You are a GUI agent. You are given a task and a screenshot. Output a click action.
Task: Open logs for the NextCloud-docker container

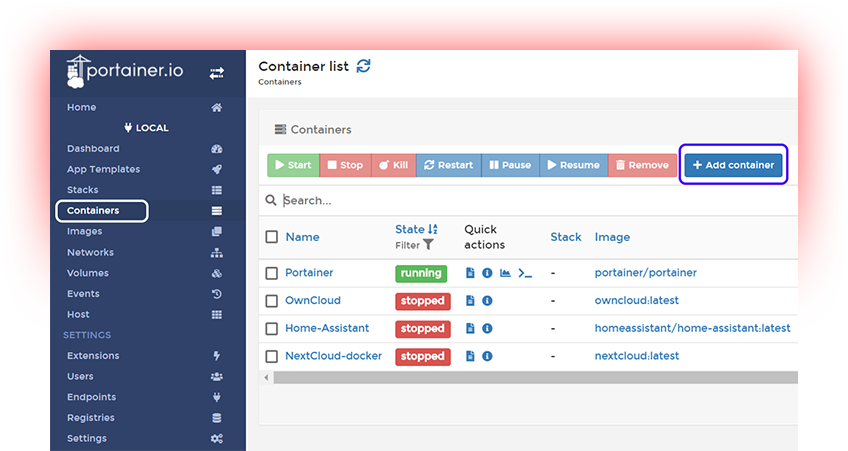coord(470,356)
